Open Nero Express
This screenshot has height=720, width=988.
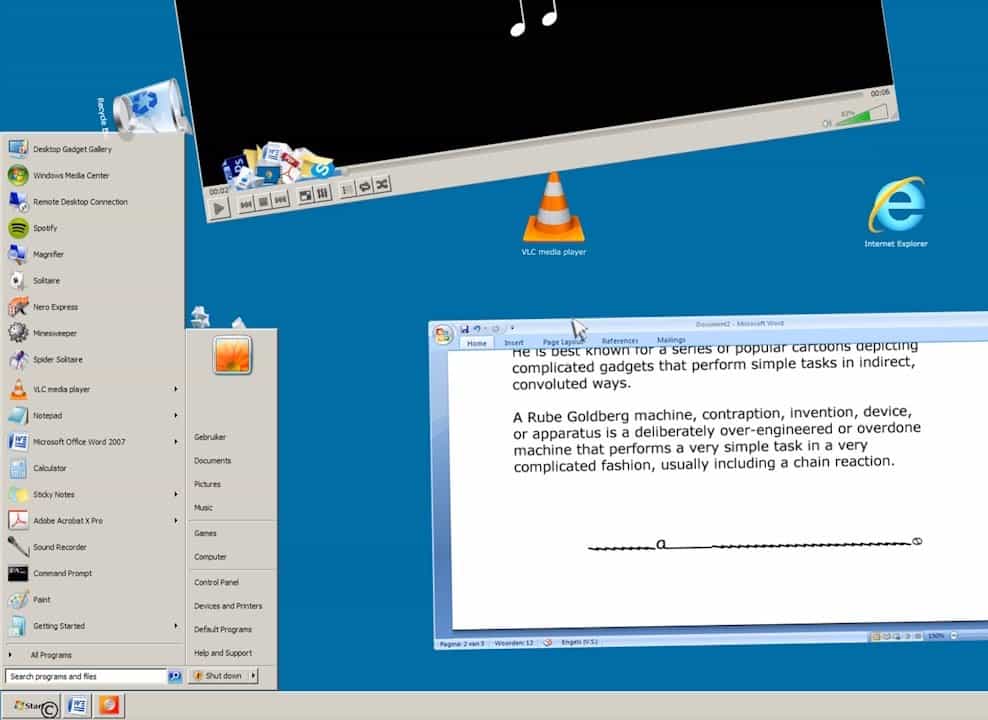(93, 307)
